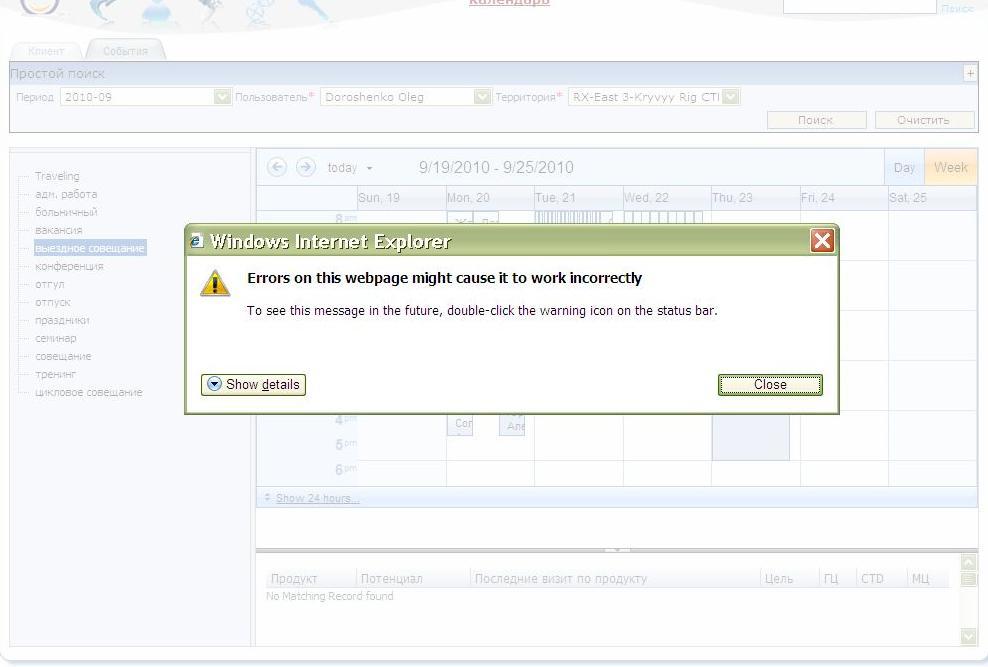Select the семинар event type
988x667 pixels.
55,338
